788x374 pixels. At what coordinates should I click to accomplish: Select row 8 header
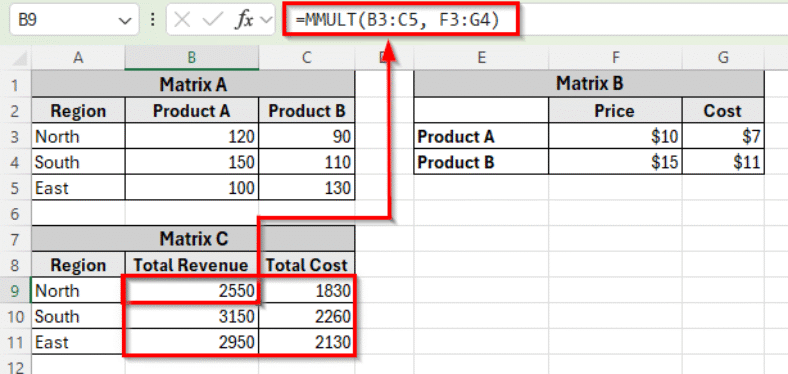[15, 265]
